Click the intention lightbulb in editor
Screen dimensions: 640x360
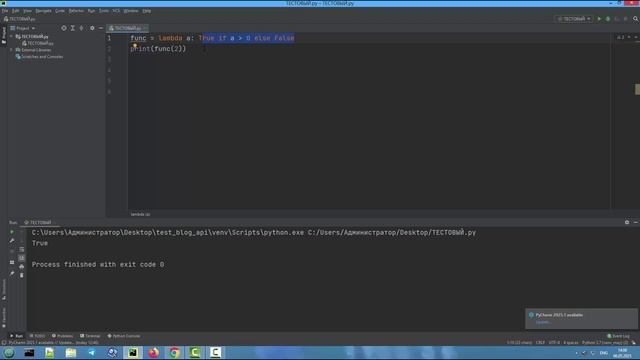(135, 45)
